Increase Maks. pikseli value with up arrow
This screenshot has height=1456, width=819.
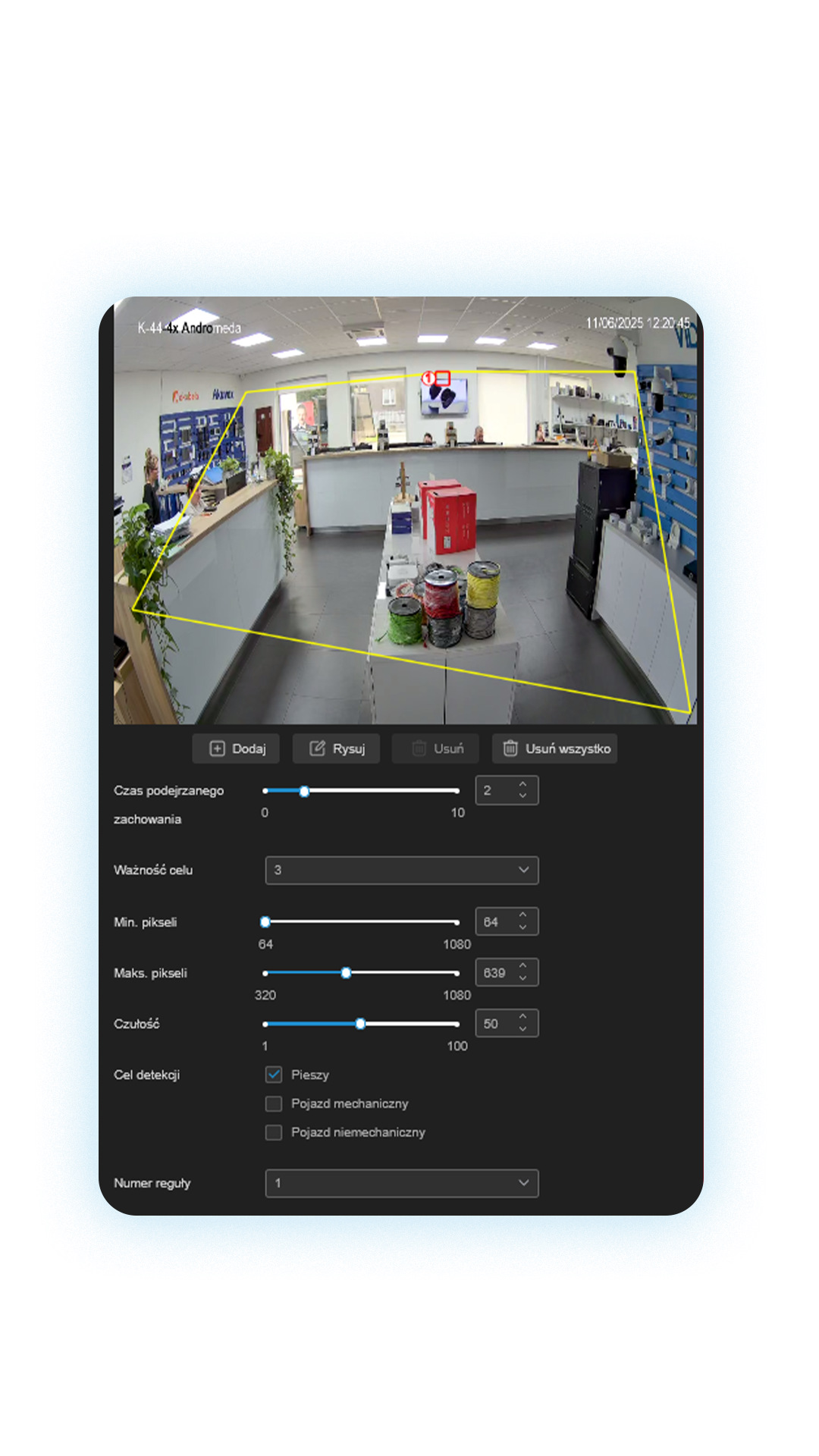click(x=522, y=966)
